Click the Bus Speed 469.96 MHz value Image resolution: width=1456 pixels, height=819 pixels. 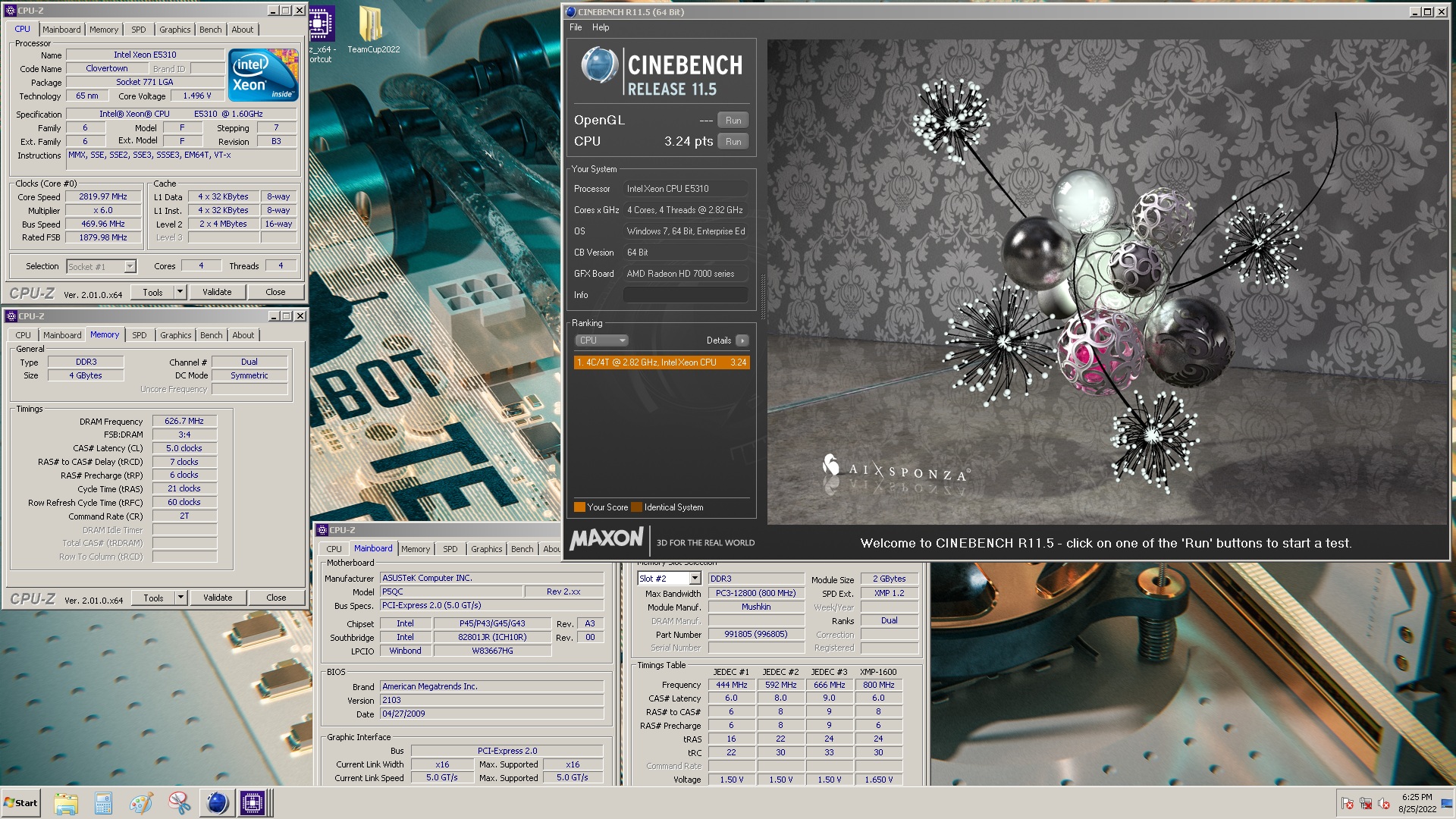[x=103, y=224]
